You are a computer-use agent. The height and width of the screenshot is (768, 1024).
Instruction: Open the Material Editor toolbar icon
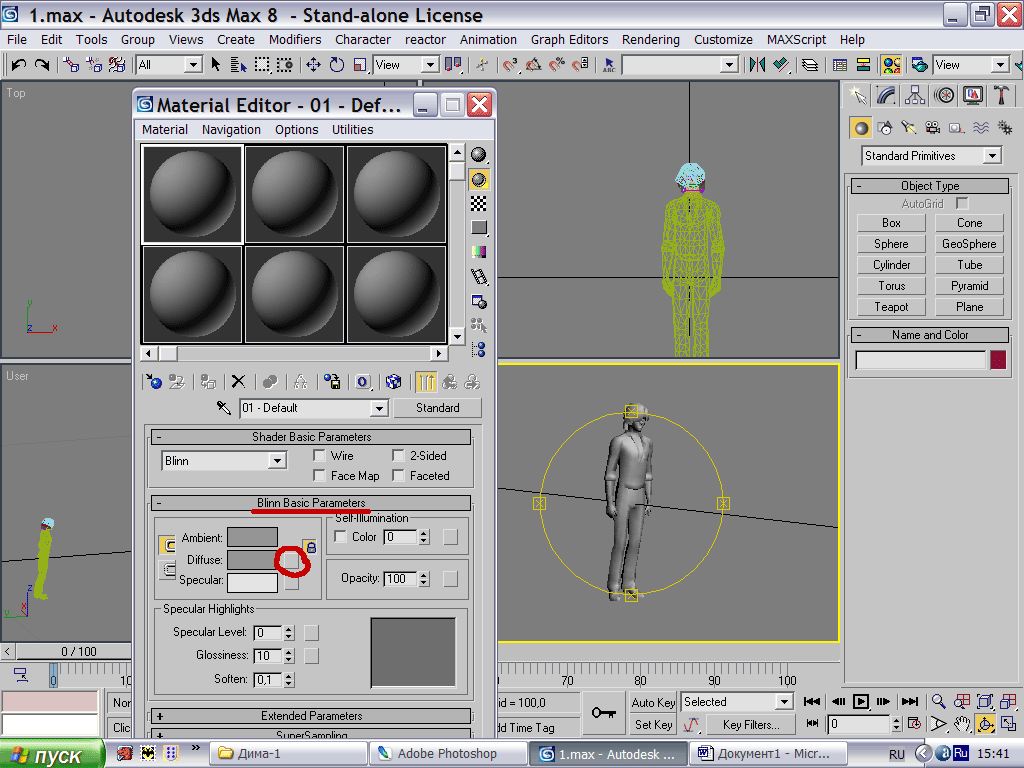pos(891,65)
